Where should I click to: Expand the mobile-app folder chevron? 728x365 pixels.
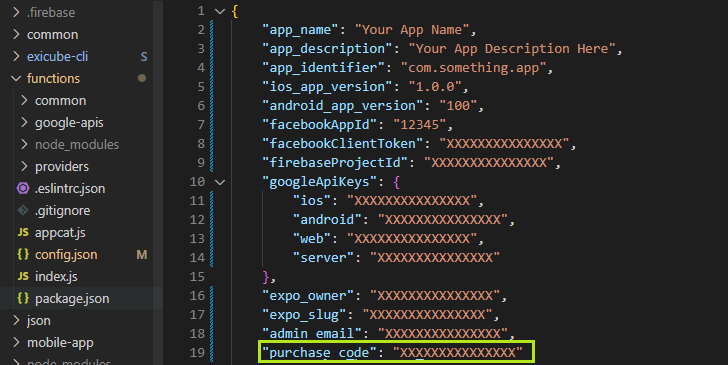[16, 342]
